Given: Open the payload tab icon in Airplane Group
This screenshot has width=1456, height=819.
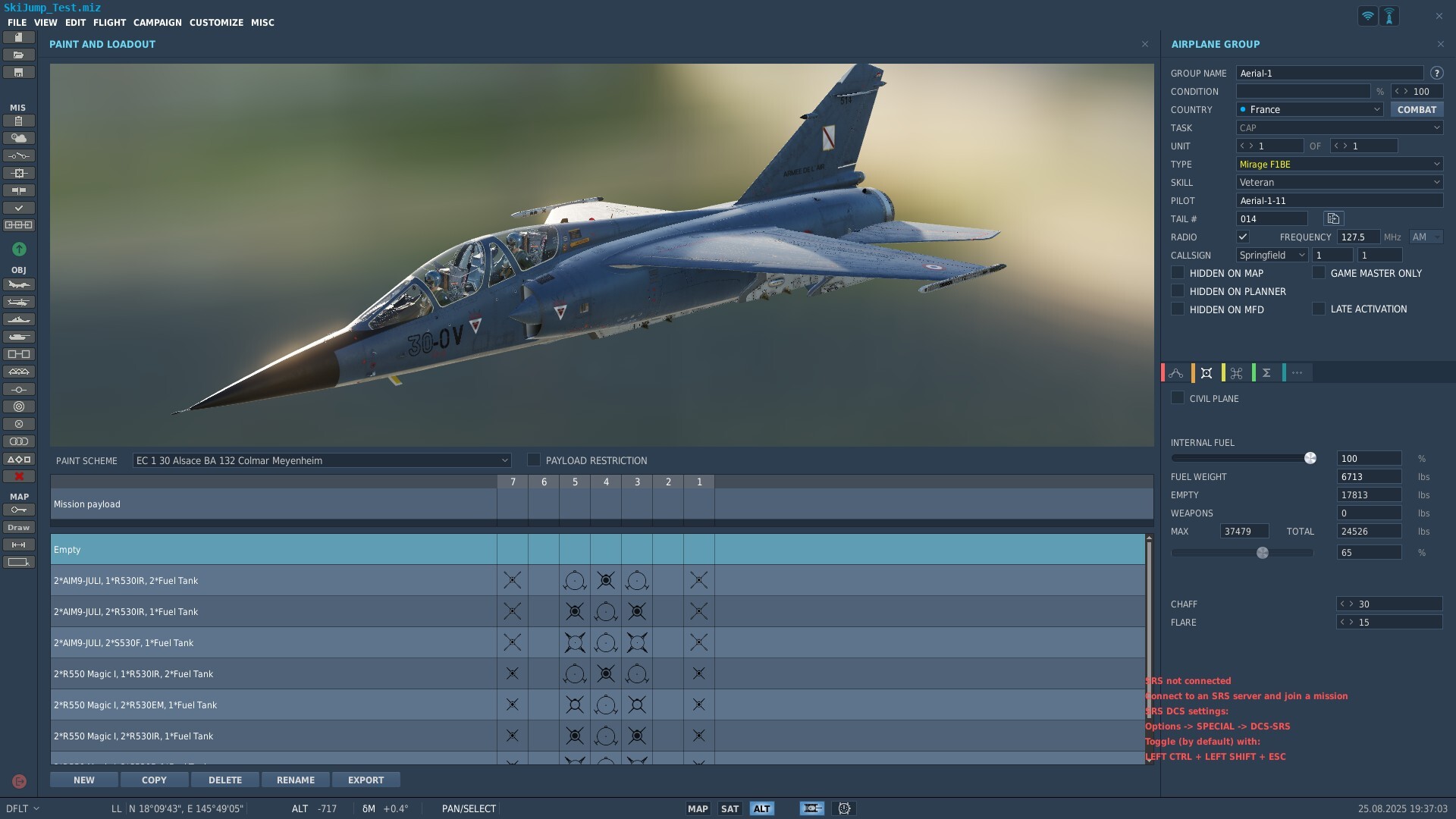Looking at the screenshot, I should [x=1207, y=372].
